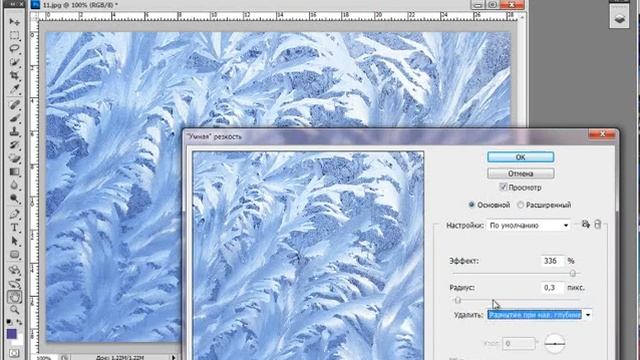
Task: Click the 100% zoom field in status bar
Action: pyautogui.click(x=44, y=358)
